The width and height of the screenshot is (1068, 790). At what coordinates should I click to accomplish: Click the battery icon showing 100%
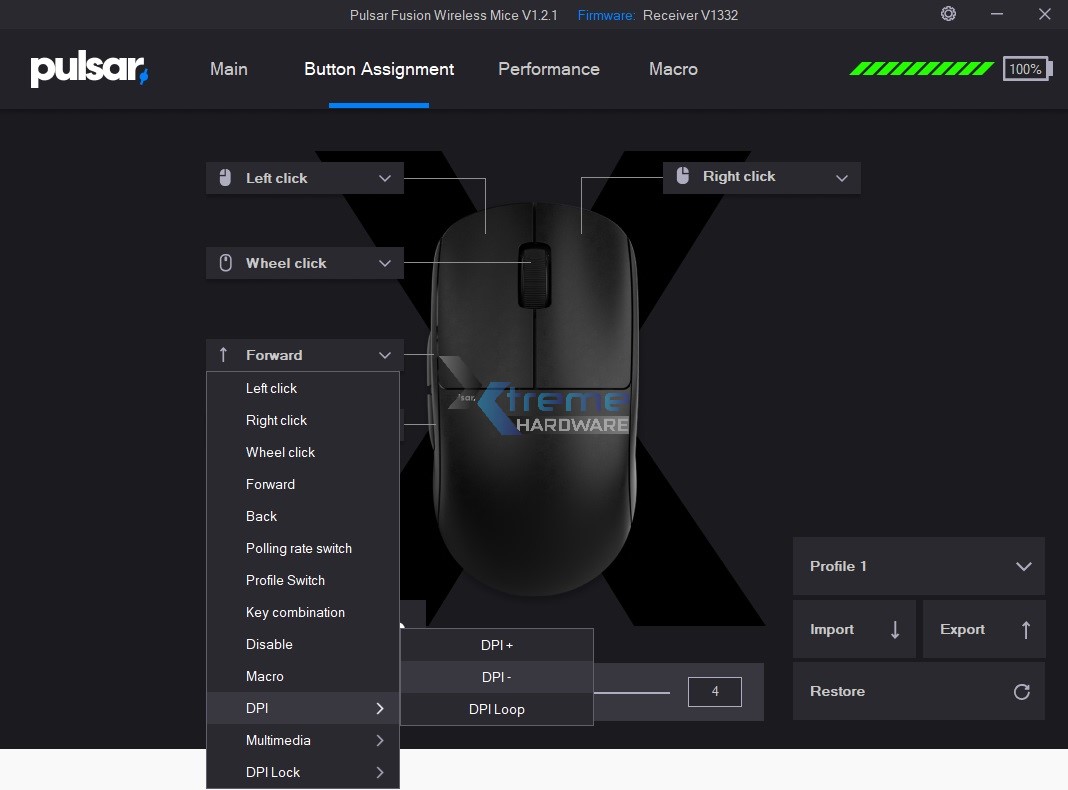[x=1027, y=69]
